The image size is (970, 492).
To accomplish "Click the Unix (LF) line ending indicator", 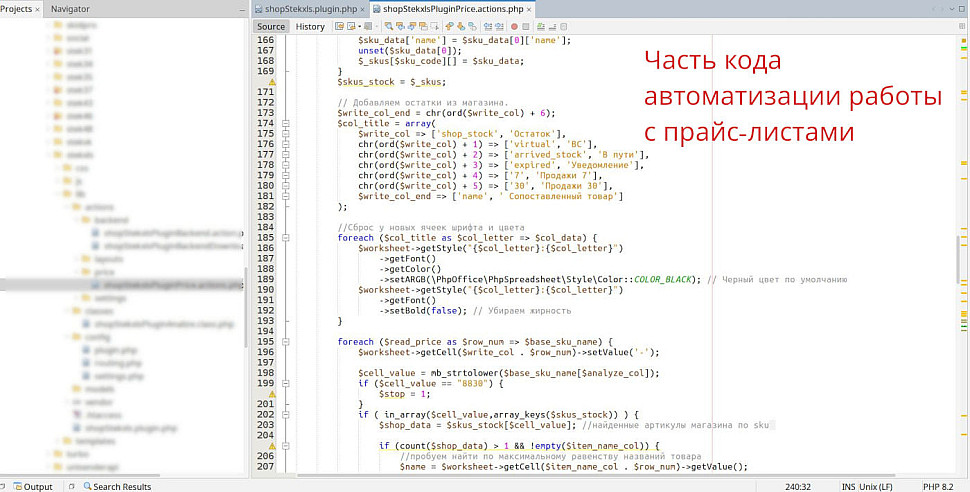I will click(x=876, y=486).
